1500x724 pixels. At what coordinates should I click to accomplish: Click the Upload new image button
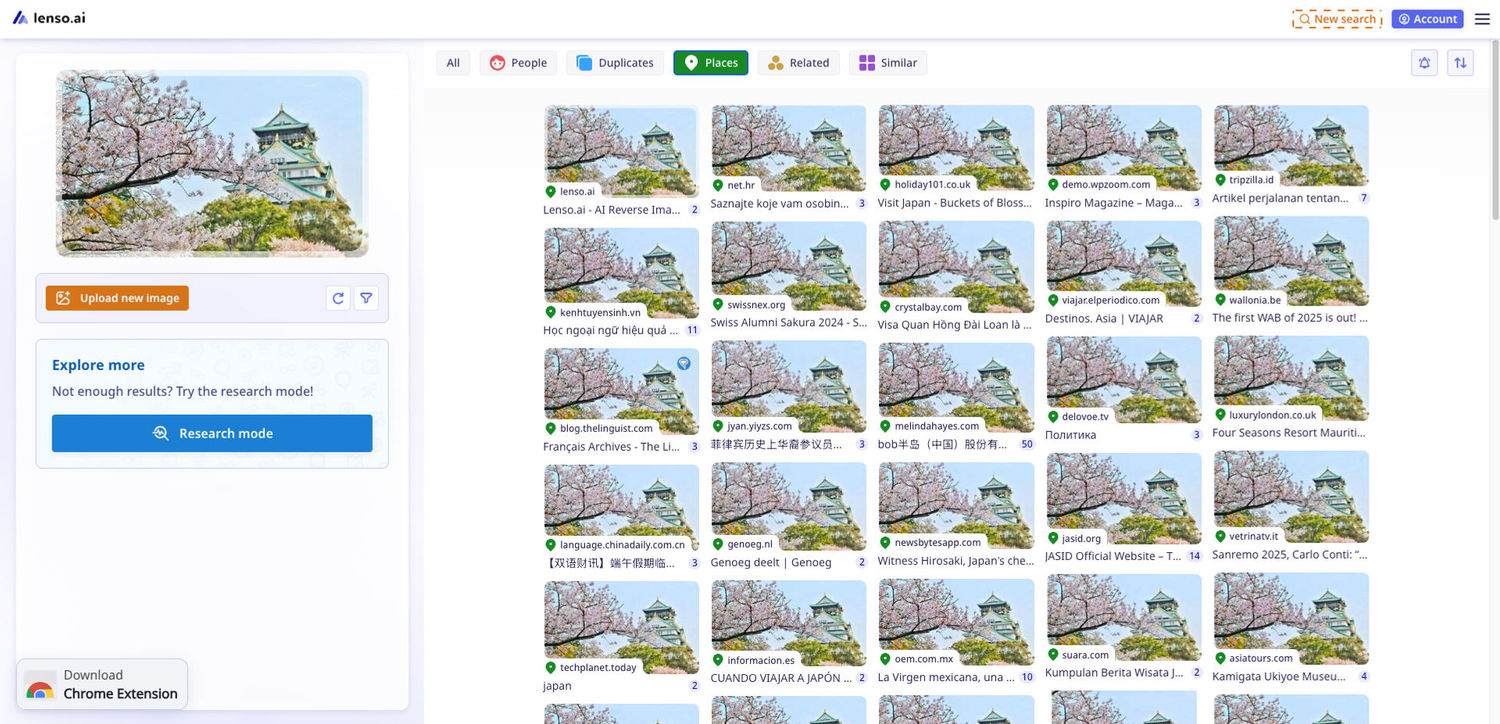(x=117, y=298)
